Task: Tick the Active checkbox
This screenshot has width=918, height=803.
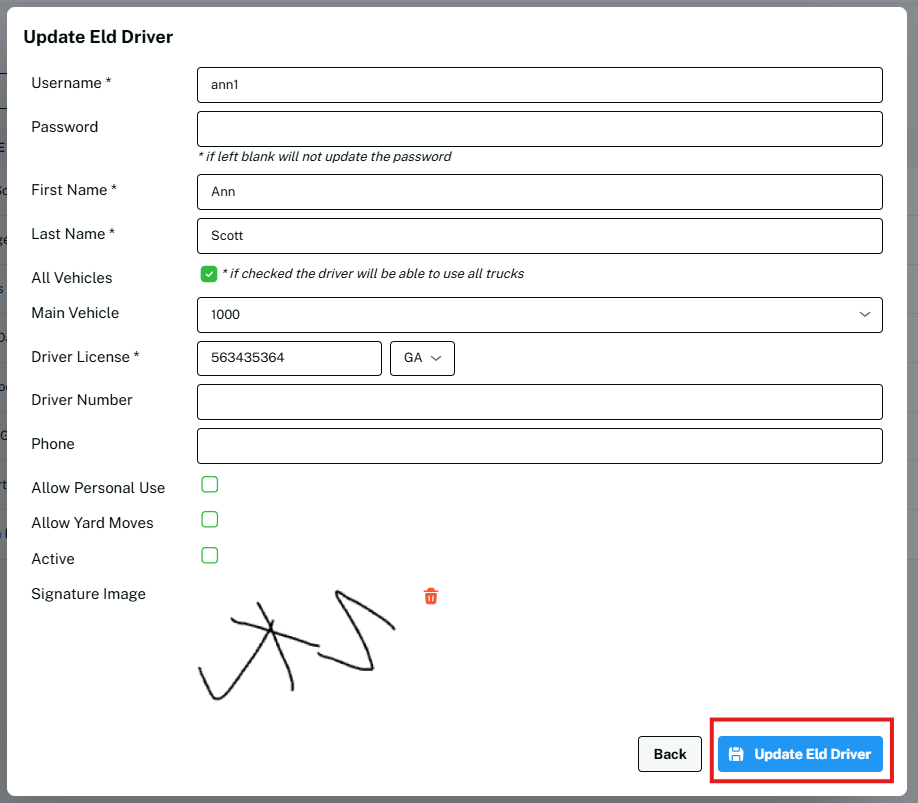Action: pos(210,556)
